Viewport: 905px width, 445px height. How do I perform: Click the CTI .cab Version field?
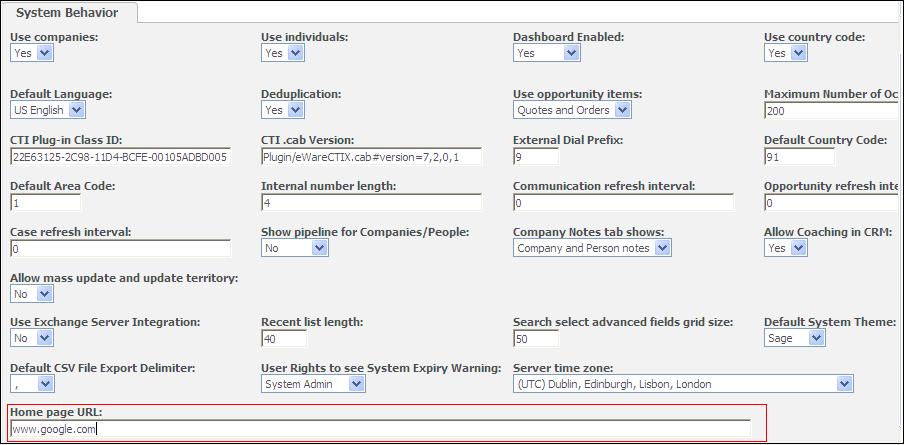click(372, 156)
